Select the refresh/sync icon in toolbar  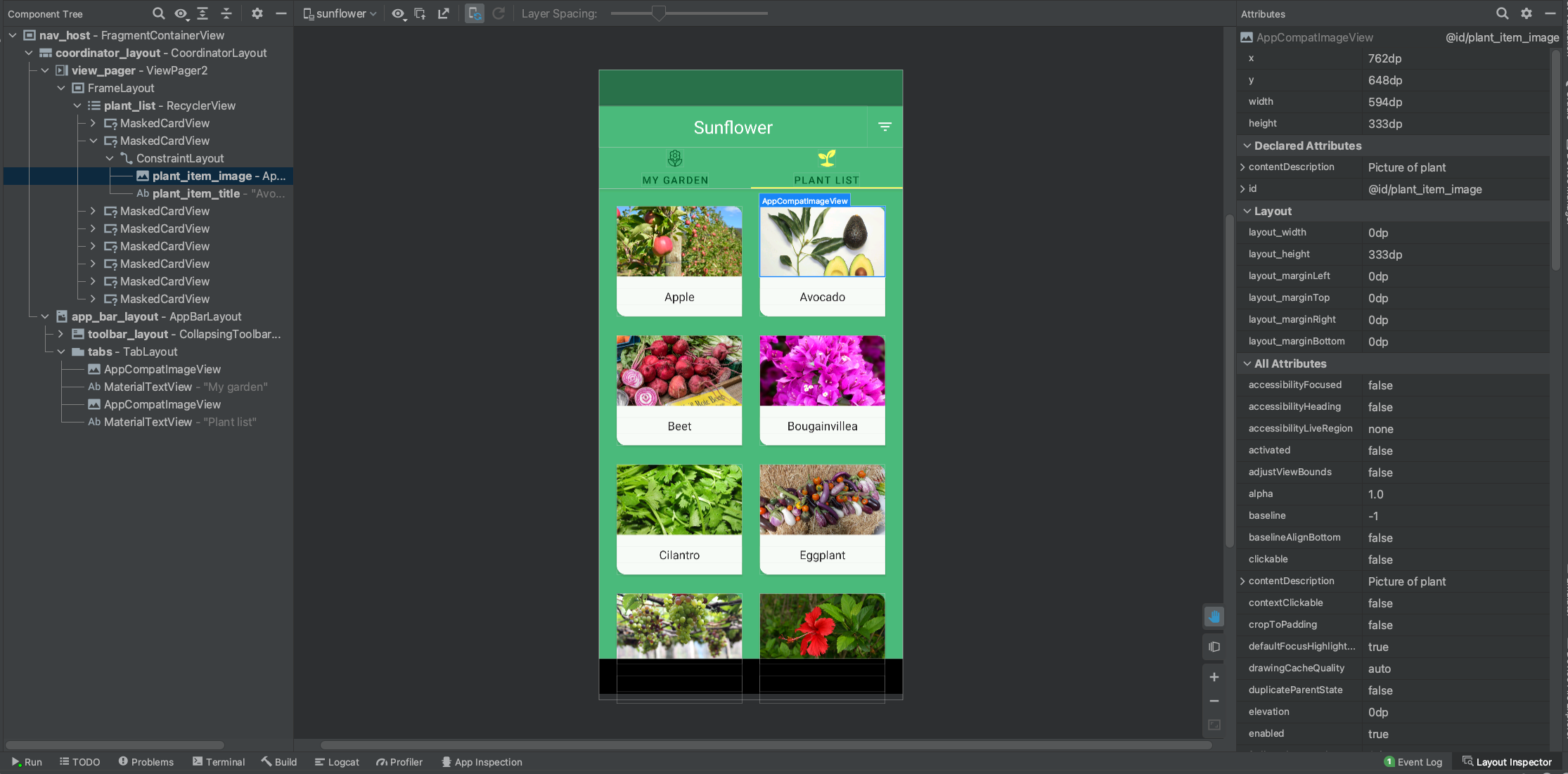pyautogui.click(x=498, y=14)
